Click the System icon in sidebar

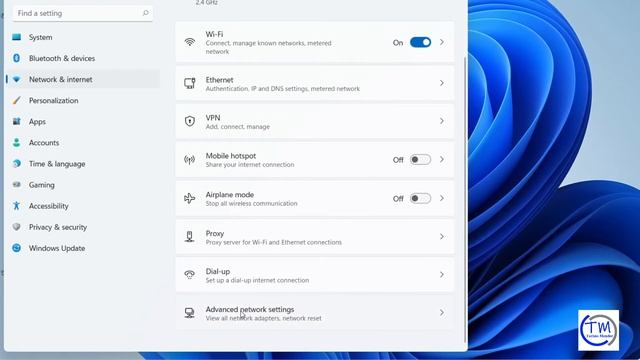pyautogui.click(x=16, y=37)
